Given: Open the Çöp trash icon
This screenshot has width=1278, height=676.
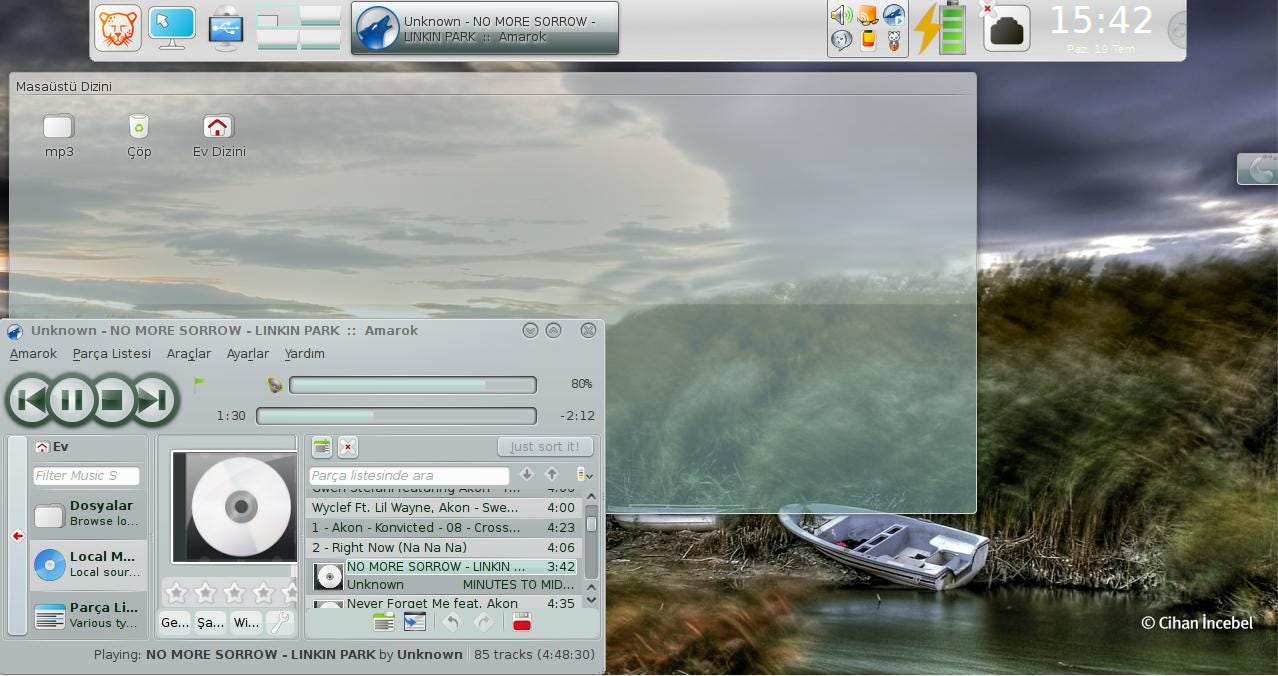Looking at the screenshot, I should click(139, 137).
